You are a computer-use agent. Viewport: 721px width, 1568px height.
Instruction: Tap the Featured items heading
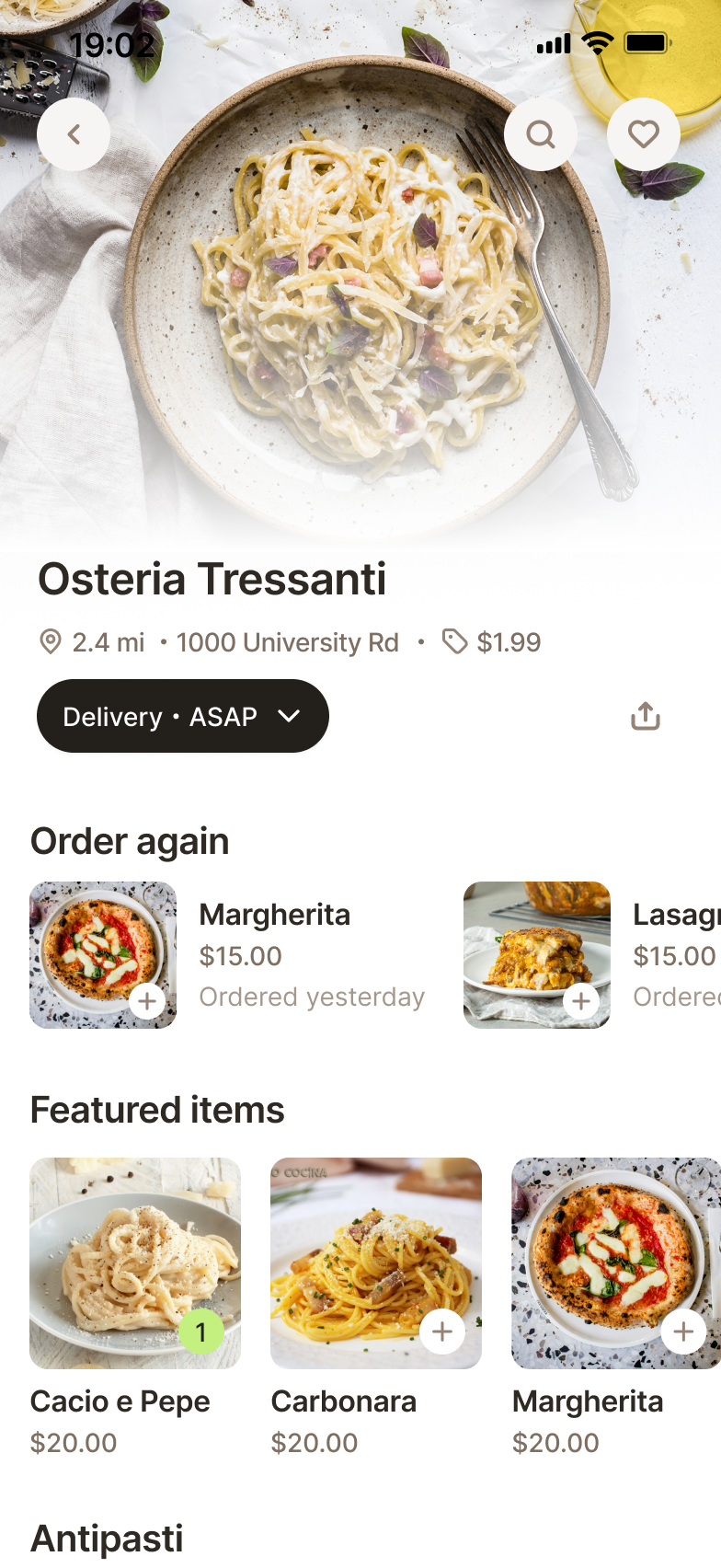tap(157, 1110)
